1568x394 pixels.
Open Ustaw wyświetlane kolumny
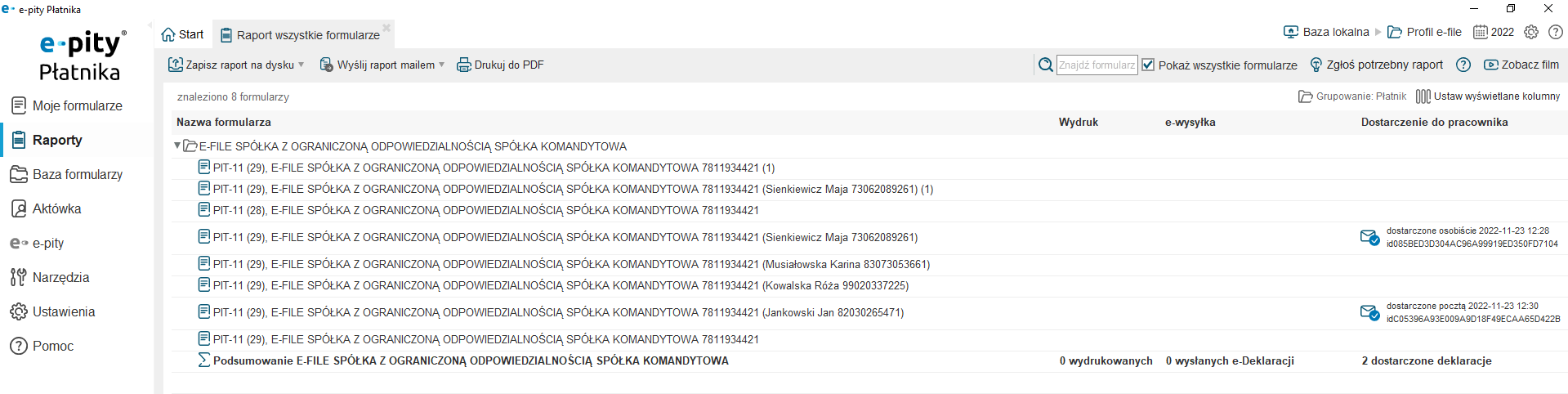pos(1488,96)
